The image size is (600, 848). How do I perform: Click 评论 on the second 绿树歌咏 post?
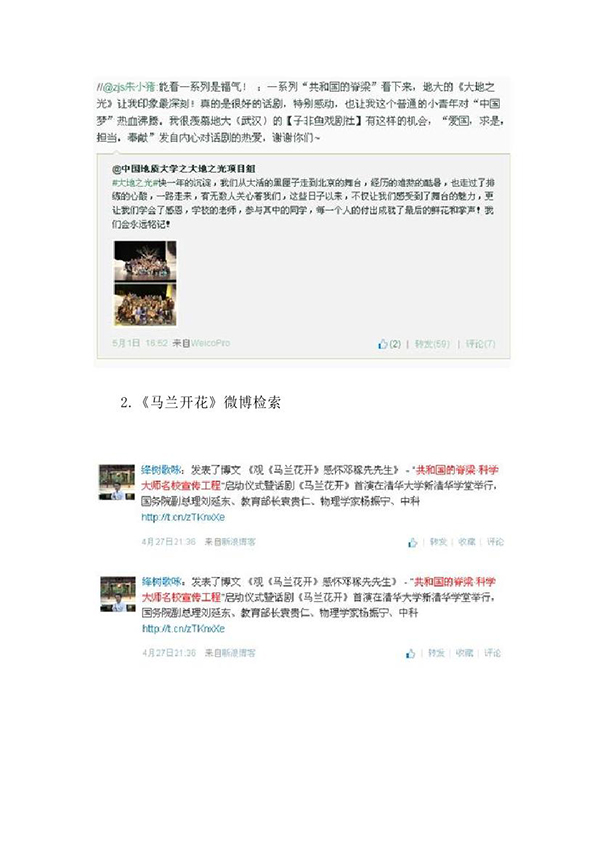(x=492, y=653)
